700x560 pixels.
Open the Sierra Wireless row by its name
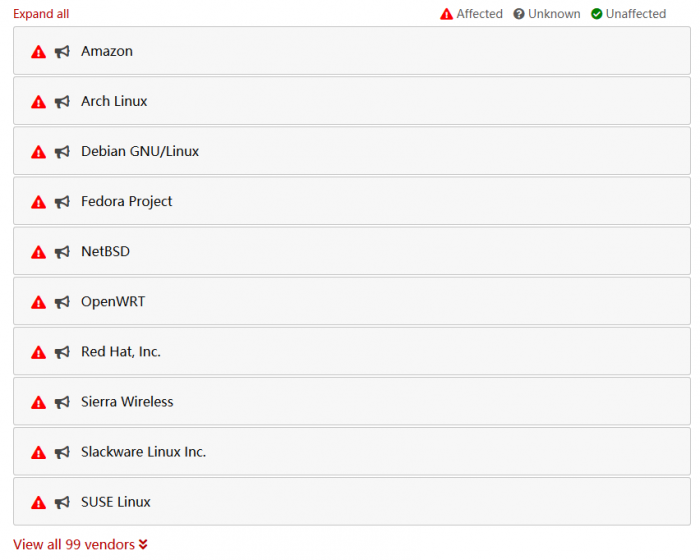(127, 401)
